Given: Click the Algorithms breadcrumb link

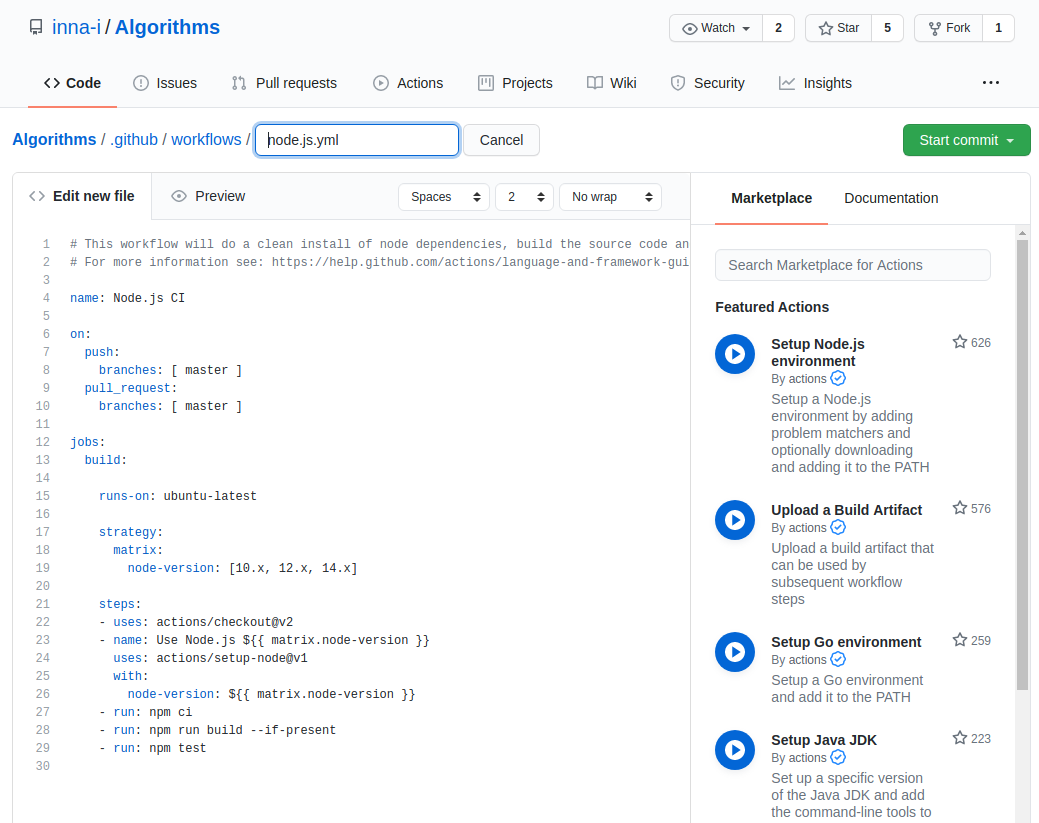Looking at the screenshot, I should tap(54, 140).
